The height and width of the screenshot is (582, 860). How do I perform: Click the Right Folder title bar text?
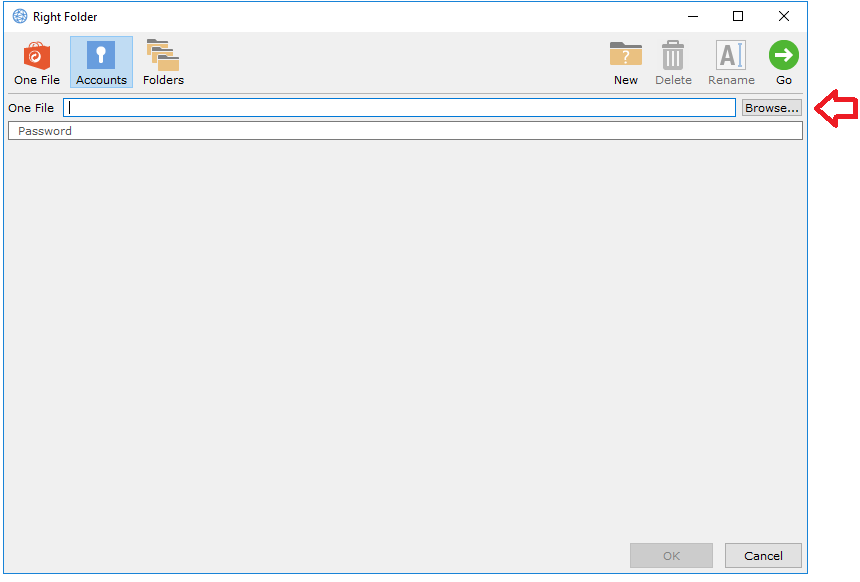pos(65,17)
